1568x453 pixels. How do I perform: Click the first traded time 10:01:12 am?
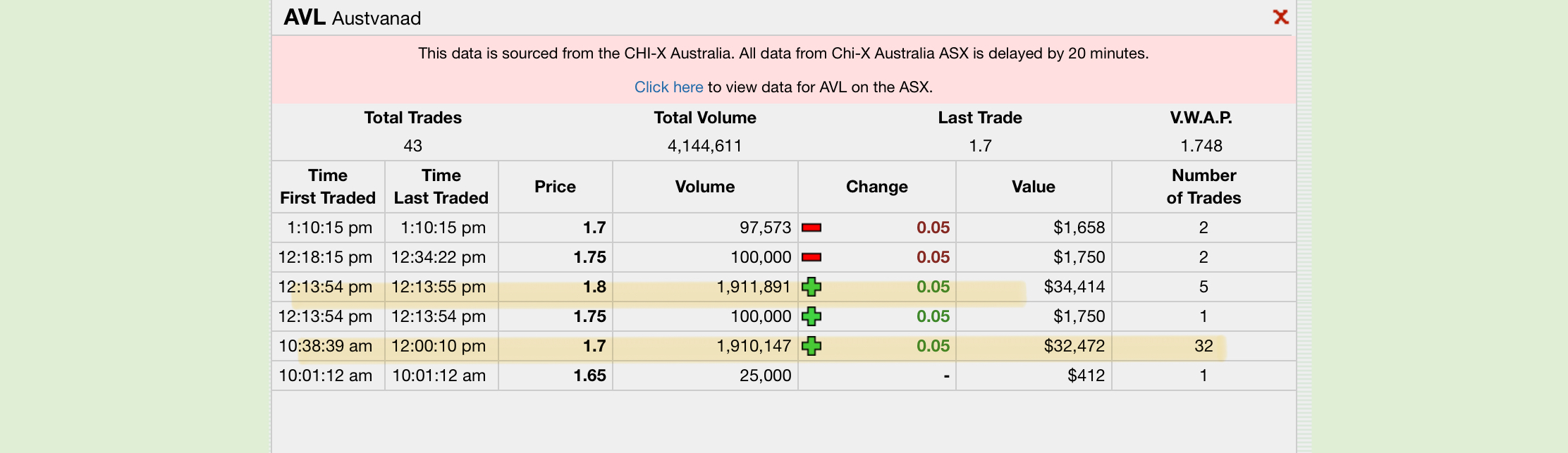coord(326,376)
